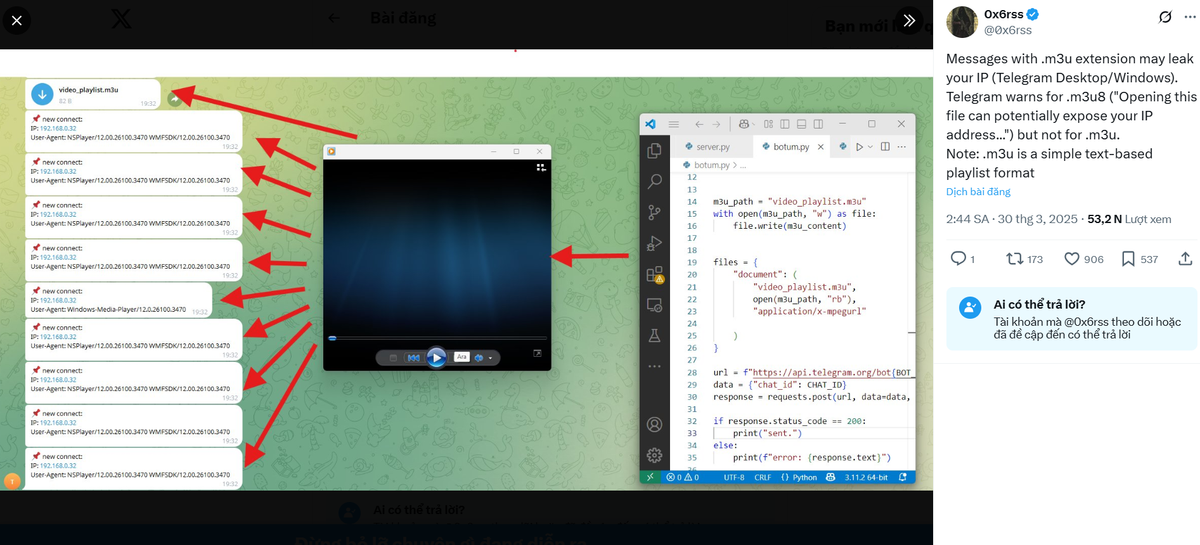Open VS Code Search icon in sidebar
This screenshot has width=1200, height=545.
tap(655, 181)
